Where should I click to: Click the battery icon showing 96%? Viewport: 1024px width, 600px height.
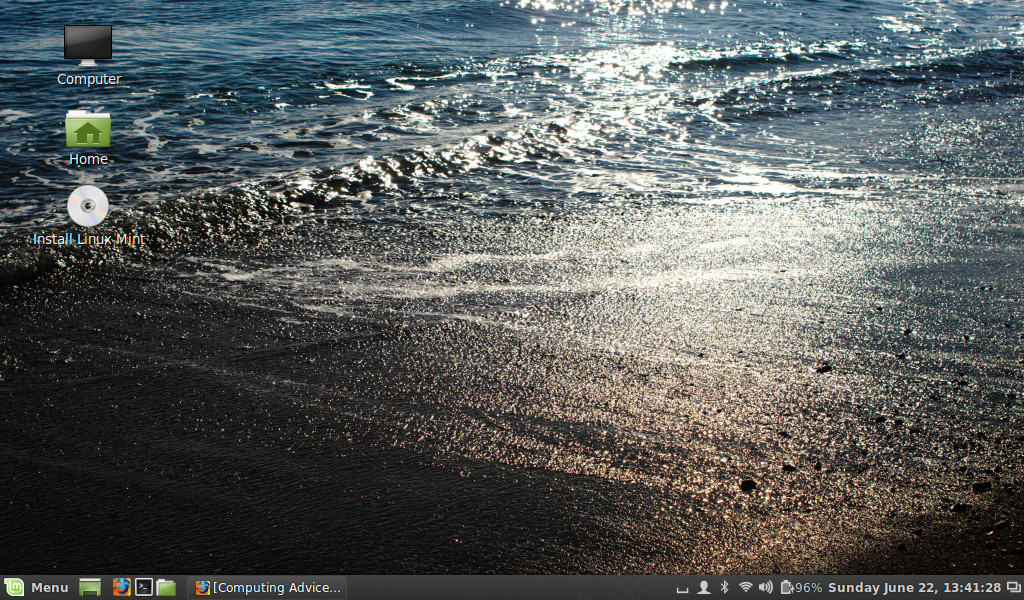point(800,587)
